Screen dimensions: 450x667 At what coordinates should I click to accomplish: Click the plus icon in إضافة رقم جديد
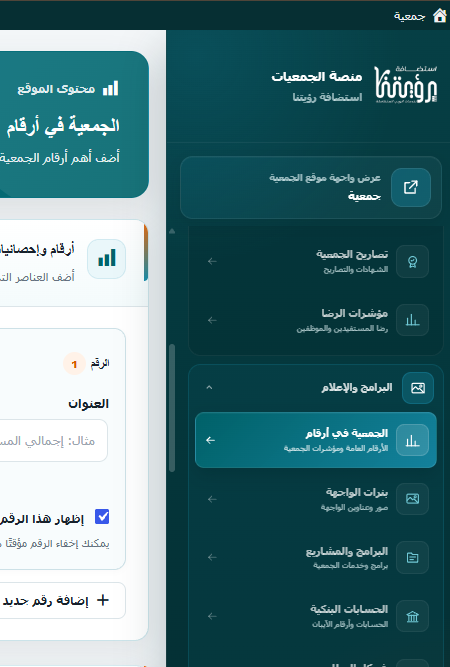[x=103, y=600]
